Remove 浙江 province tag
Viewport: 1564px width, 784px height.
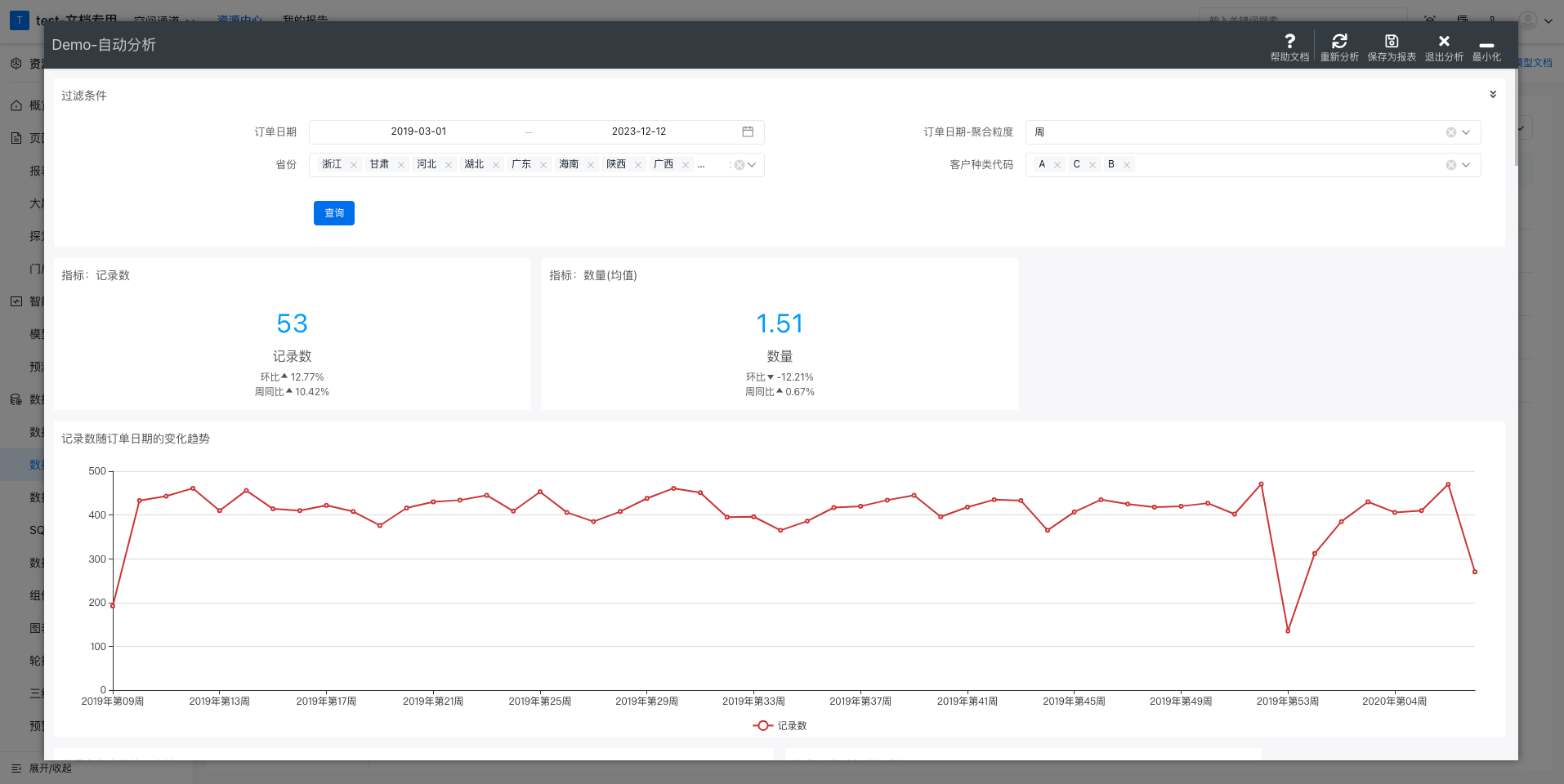coord(354,165)
